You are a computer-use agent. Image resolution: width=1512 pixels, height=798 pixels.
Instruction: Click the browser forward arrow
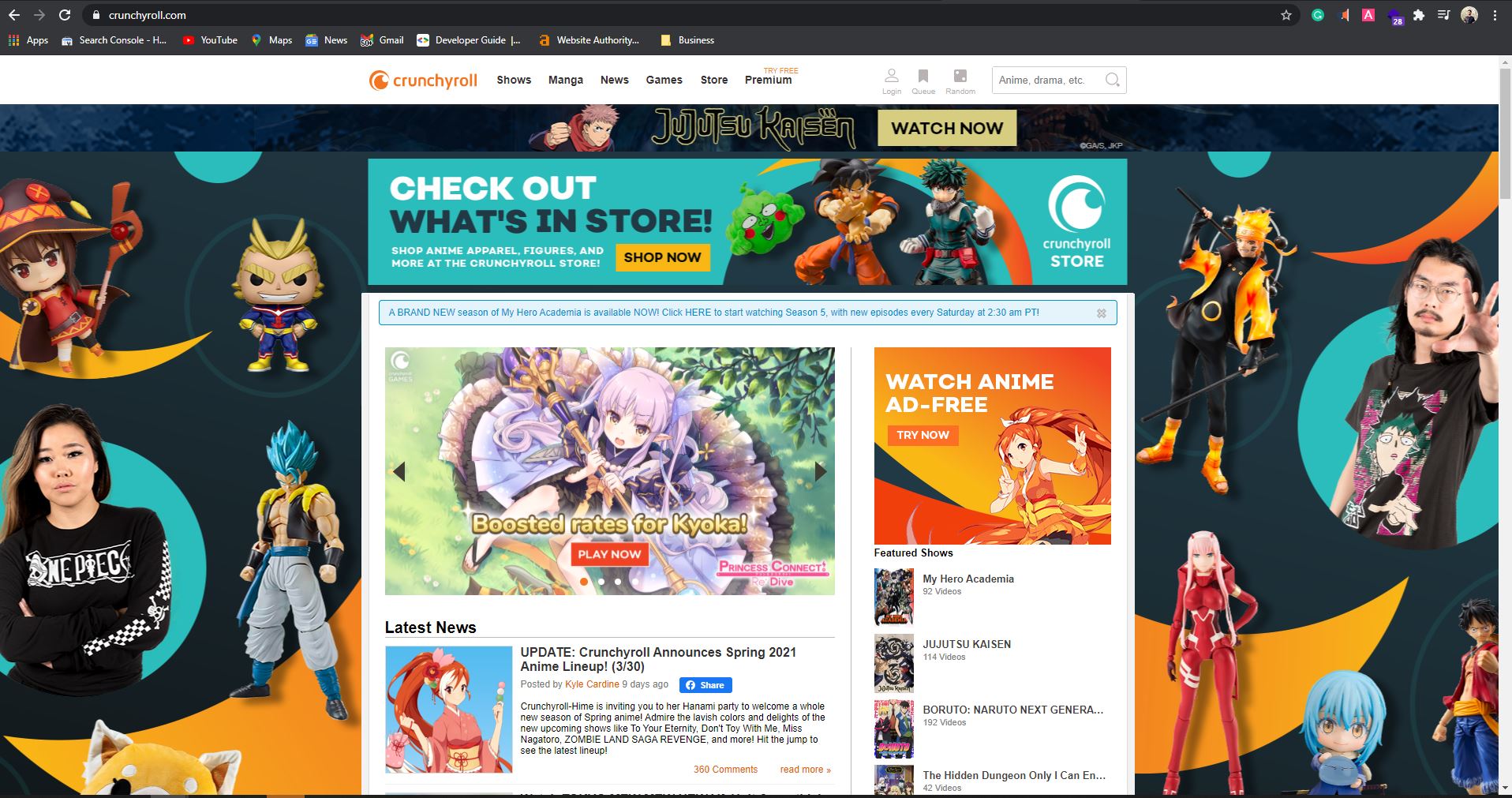[39, 15]
